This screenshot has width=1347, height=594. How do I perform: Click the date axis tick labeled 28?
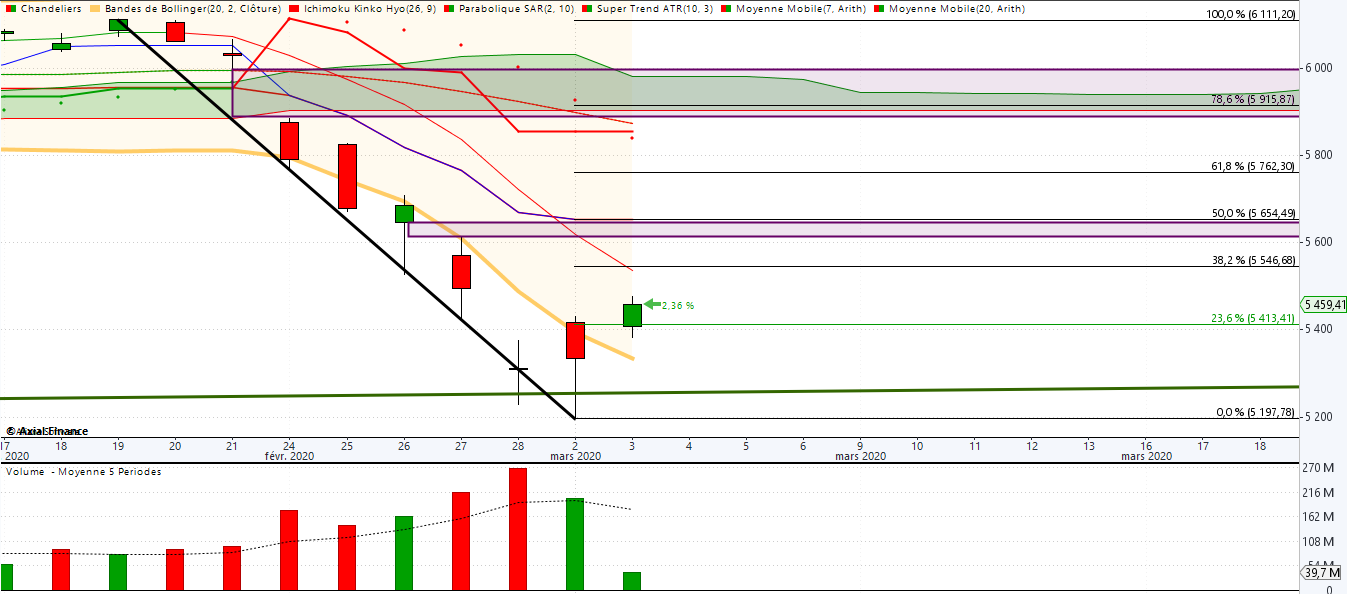coord(518,445)
